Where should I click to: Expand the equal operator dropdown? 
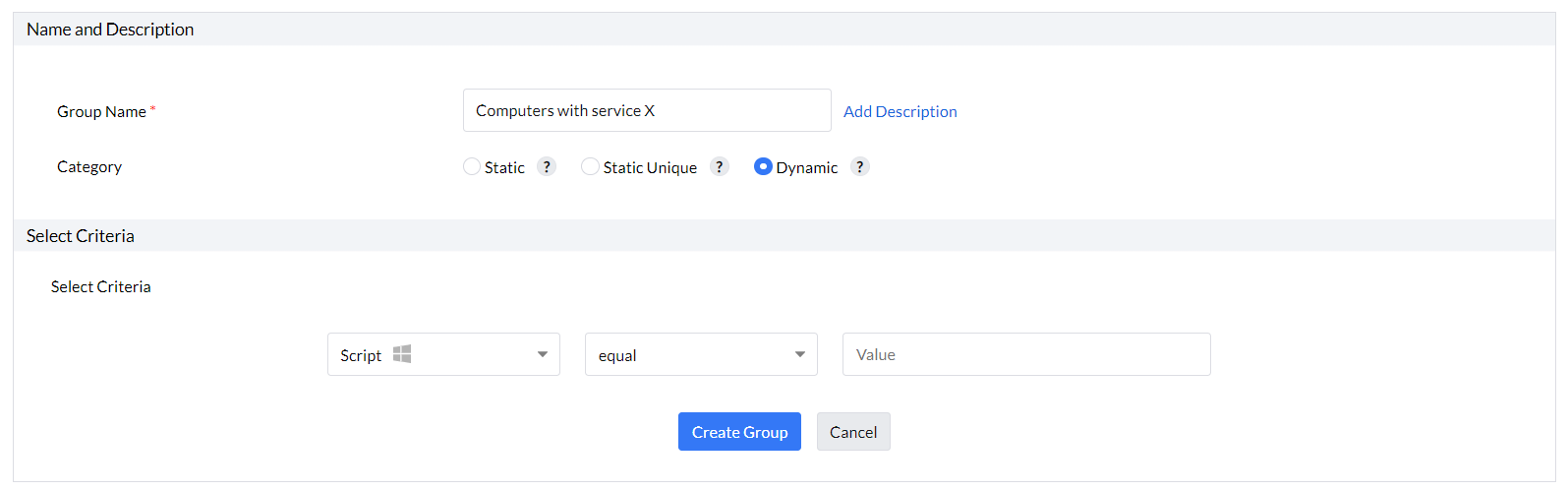701,354
